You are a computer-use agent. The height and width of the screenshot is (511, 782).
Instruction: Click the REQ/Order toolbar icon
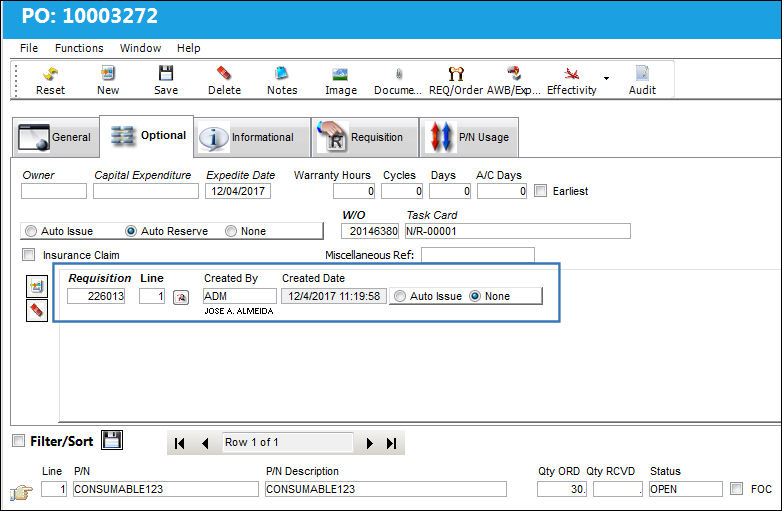(456, 74)
